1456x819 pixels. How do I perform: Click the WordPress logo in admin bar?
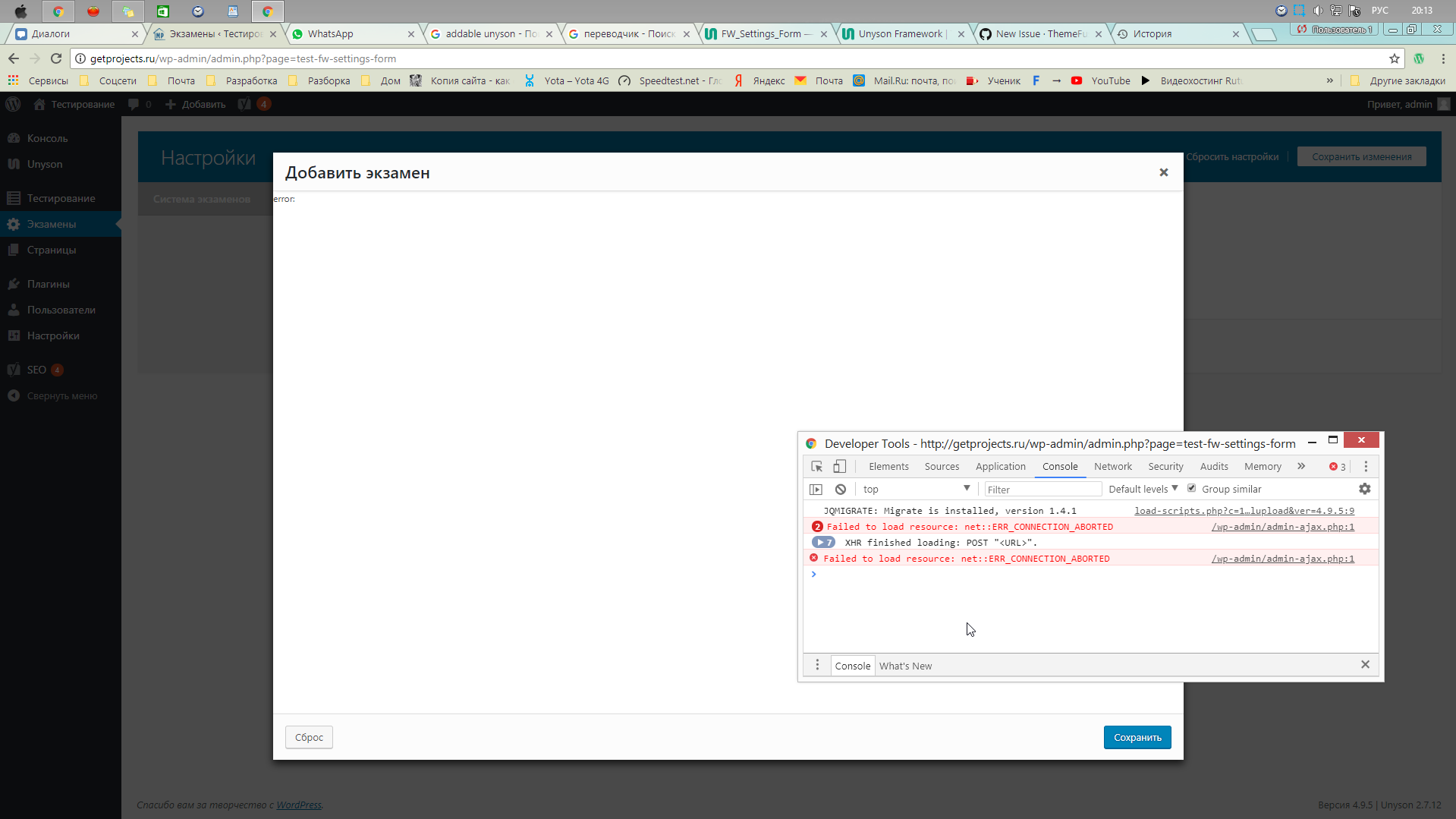point(13,104)
